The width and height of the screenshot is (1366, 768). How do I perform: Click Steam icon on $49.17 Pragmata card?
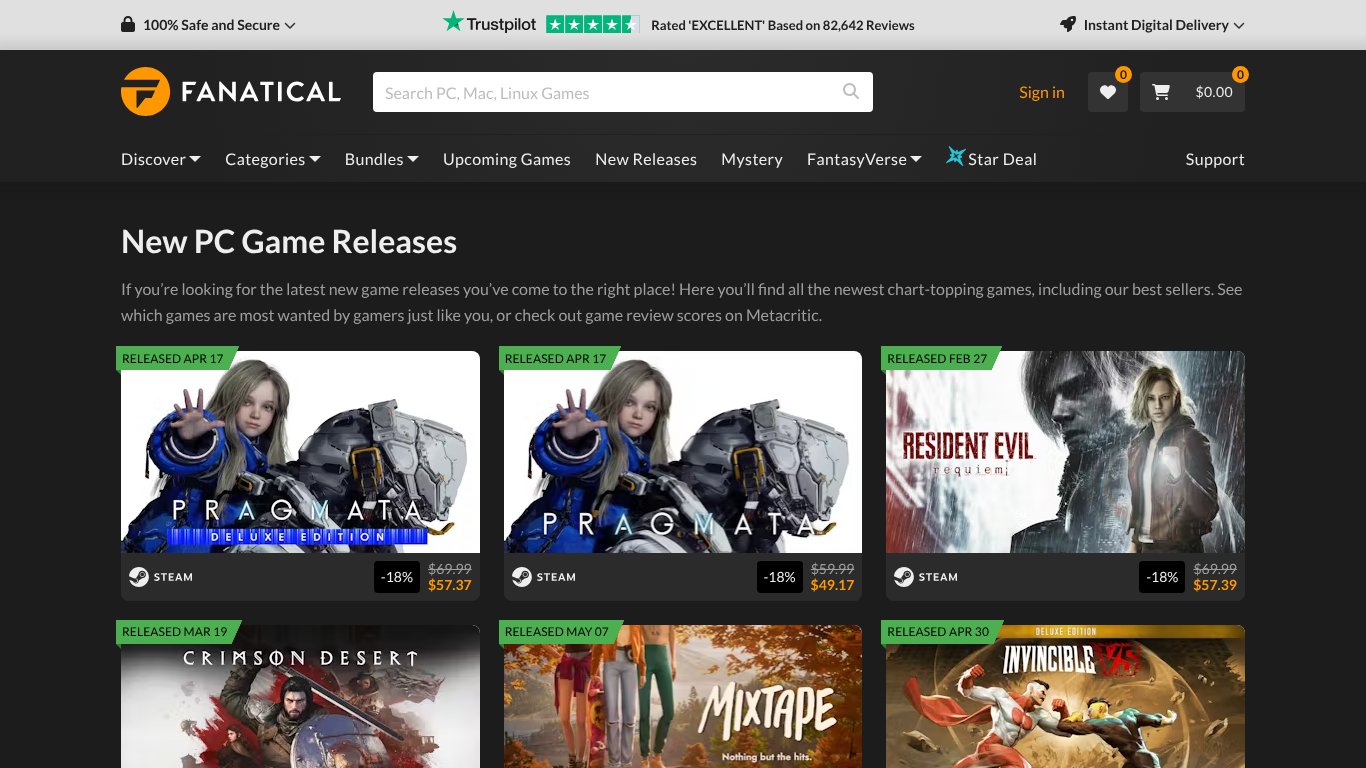click(x=521, y=577)
